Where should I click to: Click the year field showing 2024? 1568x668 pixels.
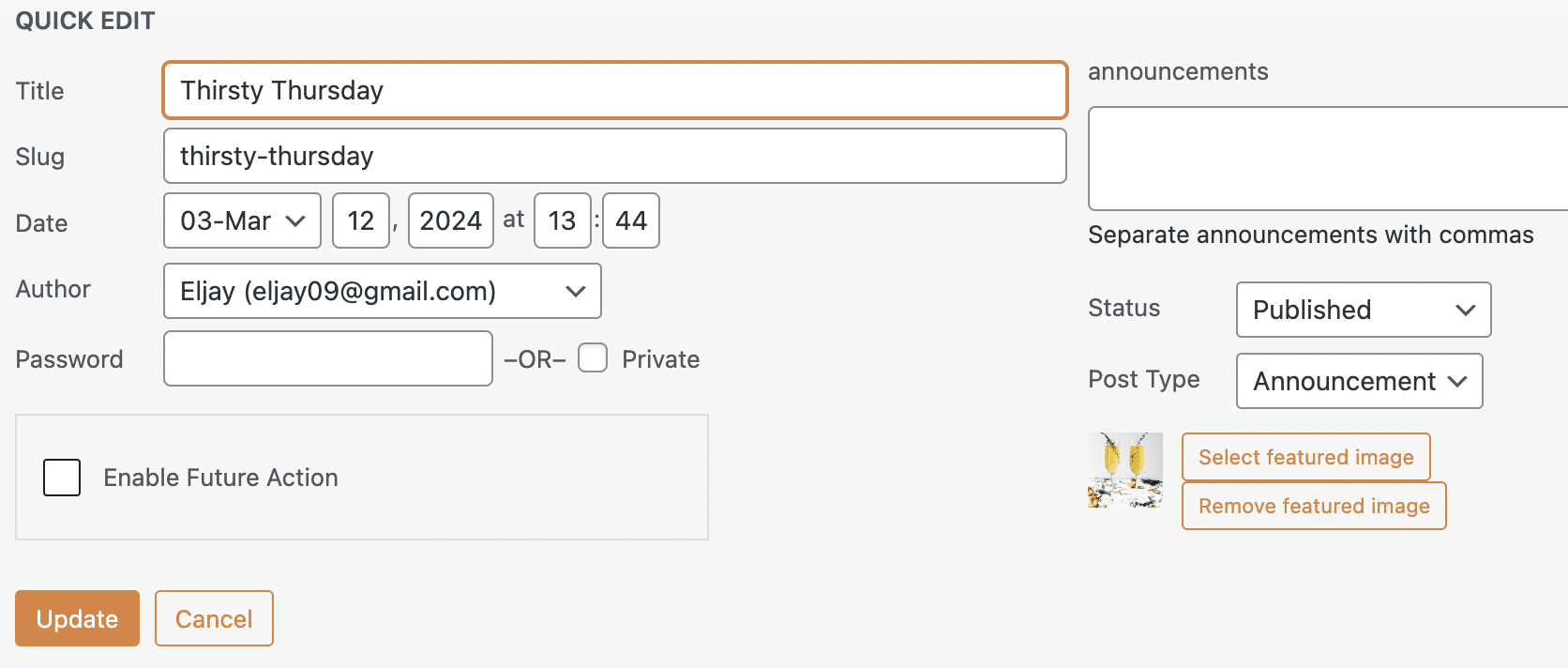(451, 220)
